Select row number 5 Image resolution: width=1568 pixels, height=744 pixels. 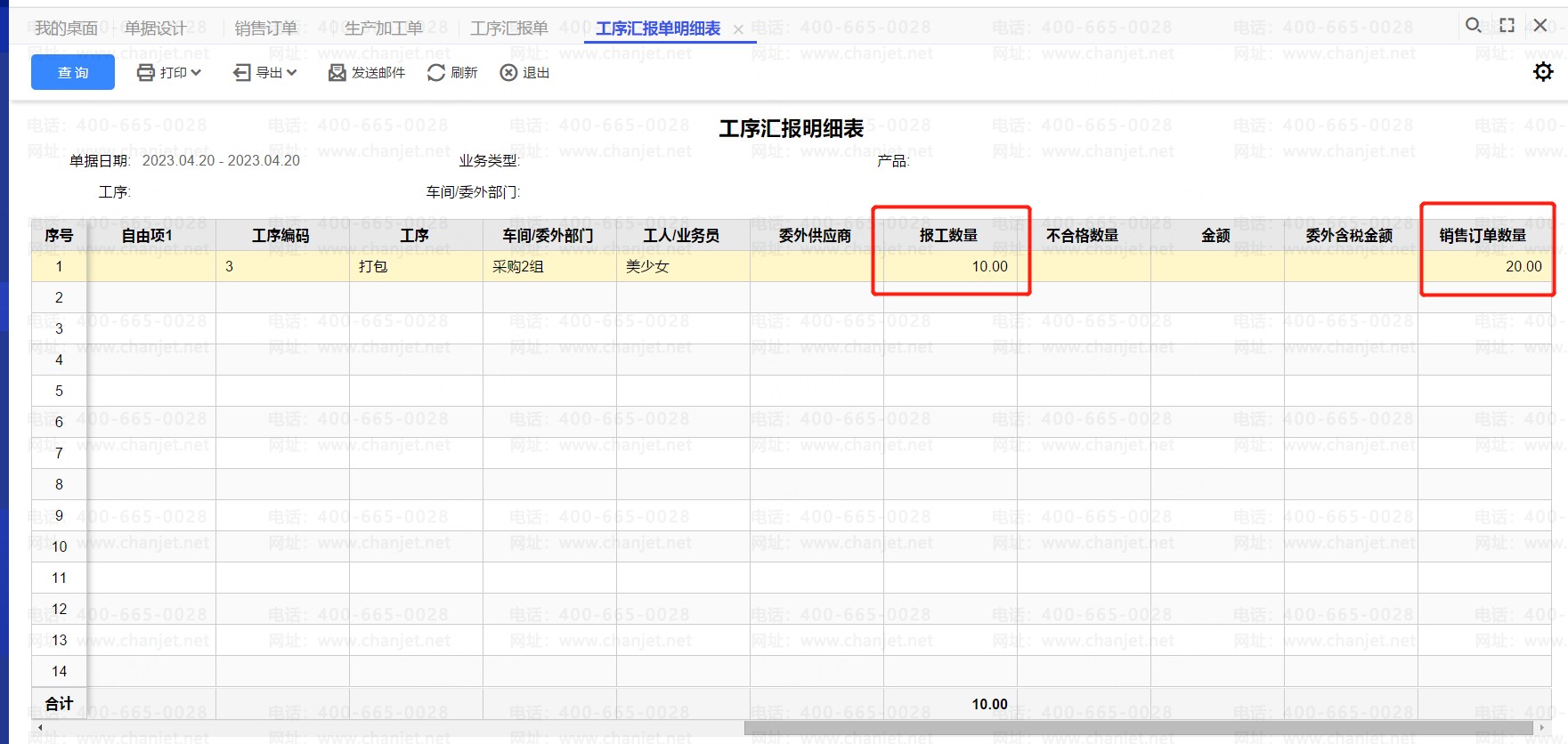pos(59,391)
